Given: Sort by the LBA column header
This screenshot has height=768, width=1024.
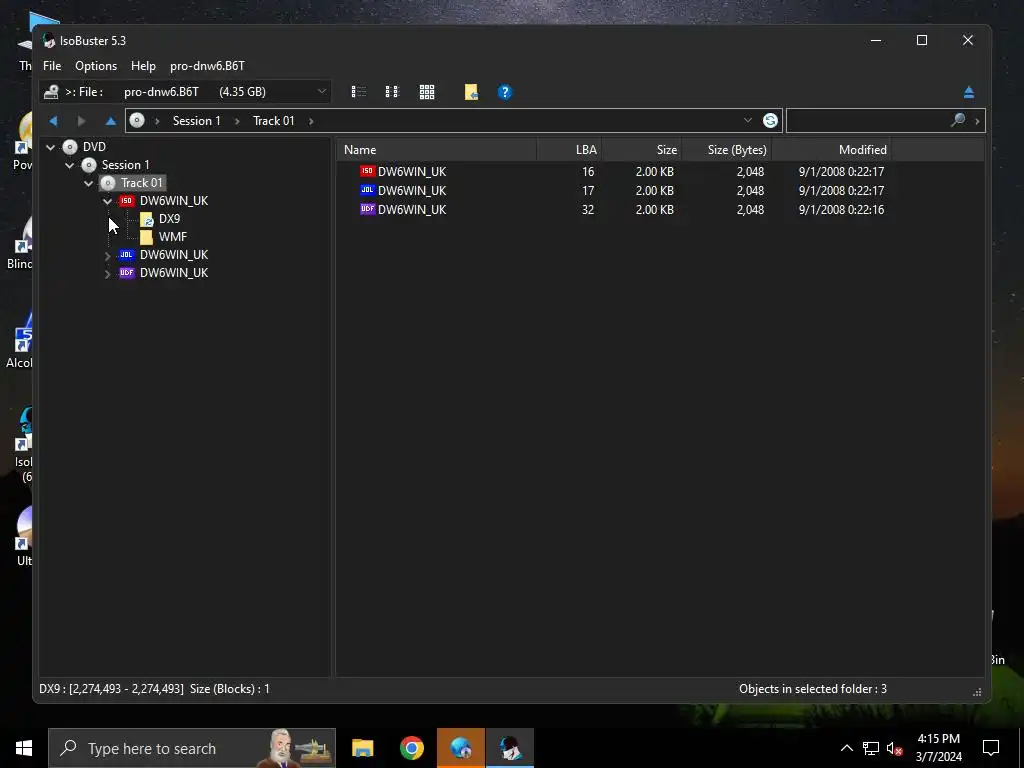Looking at the screenshot, I should click(569, 150).
